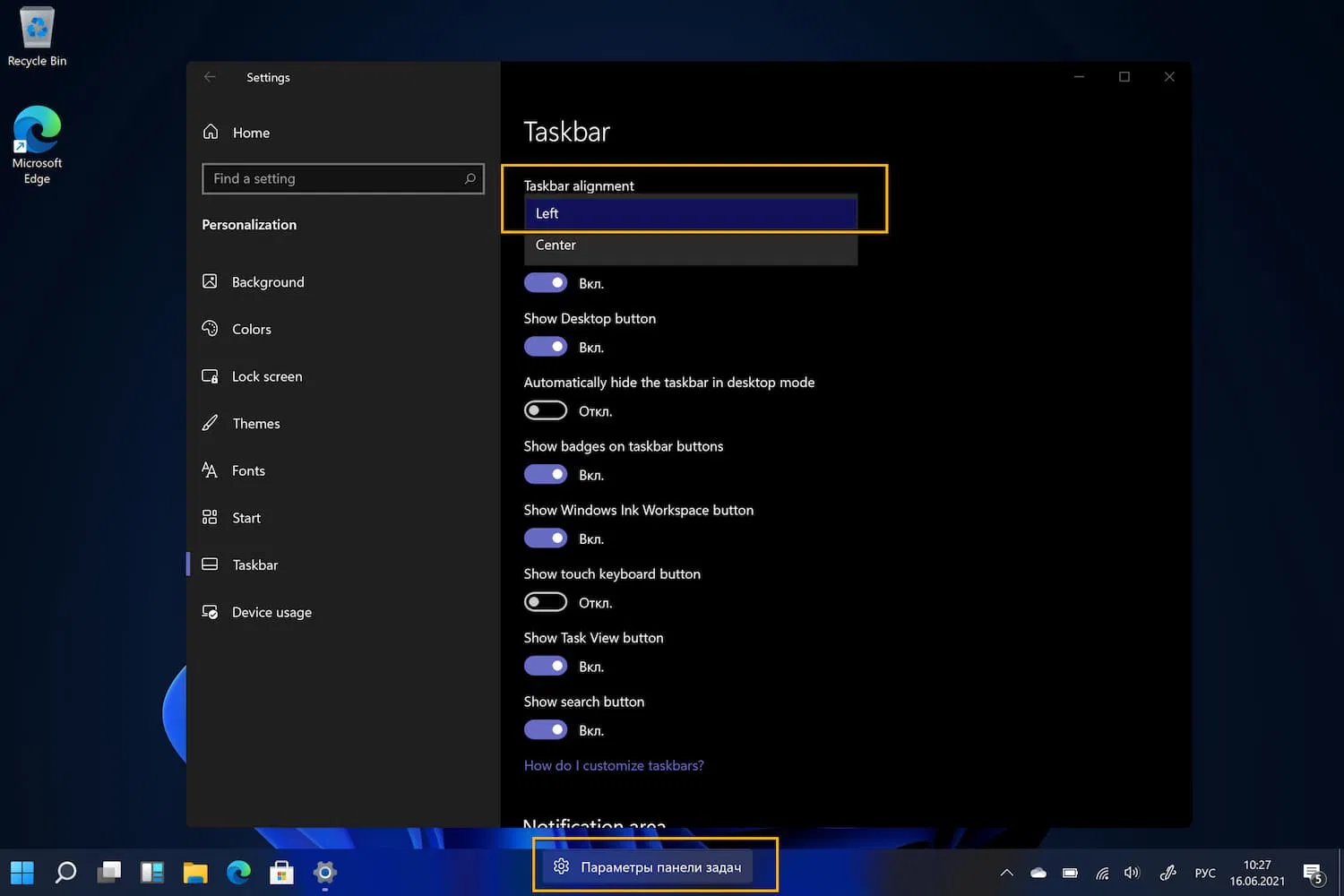Open the Background personalization page
This screenshot has height=896, width=1344.
267,282
